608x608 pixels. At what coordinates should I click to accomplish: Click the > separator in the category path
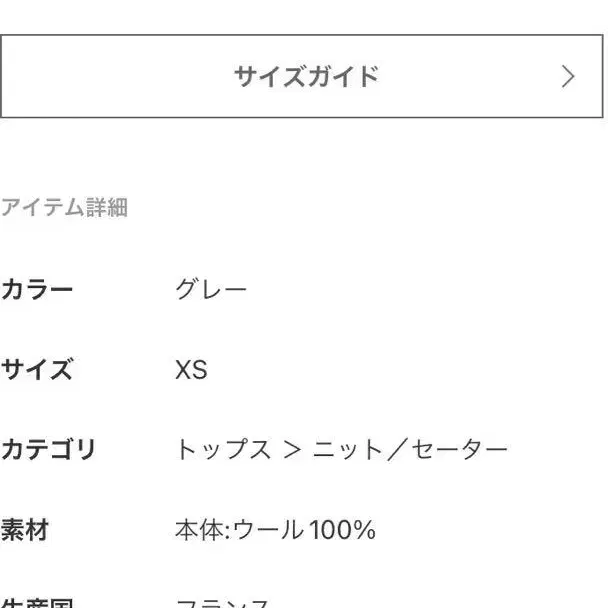coord(292,450)
